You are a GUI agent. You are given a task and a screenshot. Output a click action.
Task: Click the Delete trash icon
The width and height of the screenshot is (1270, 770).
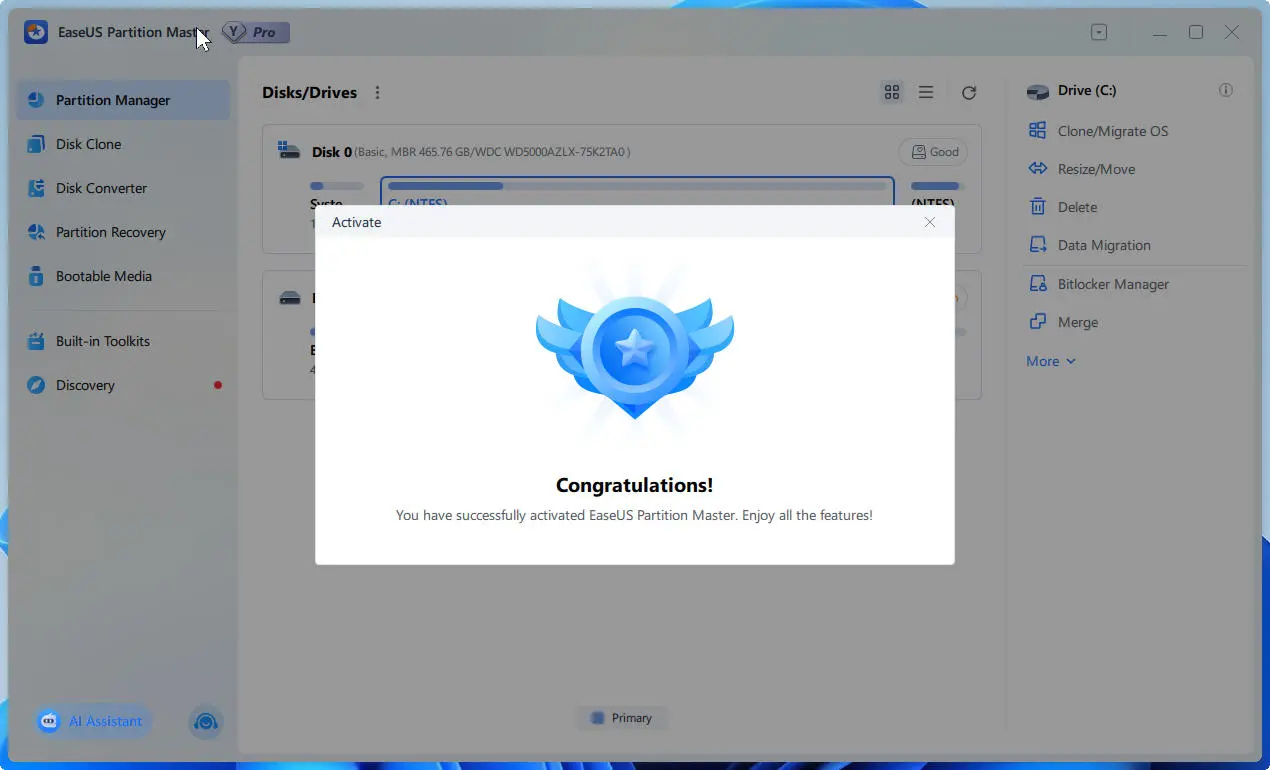coord(1038,207)
